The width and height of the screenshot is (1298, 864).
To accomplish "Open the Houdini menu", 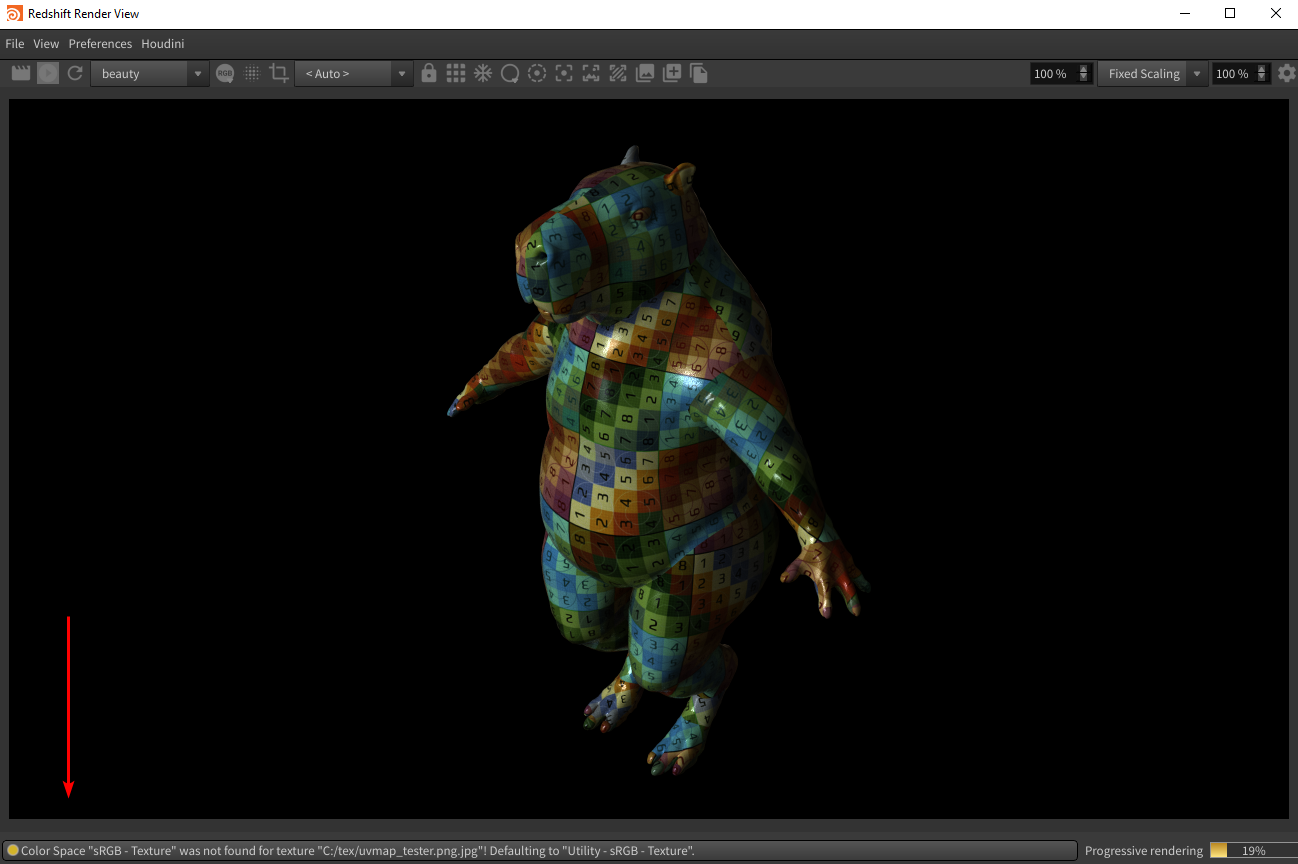I will pyautogui.click(x=163, y=44).
